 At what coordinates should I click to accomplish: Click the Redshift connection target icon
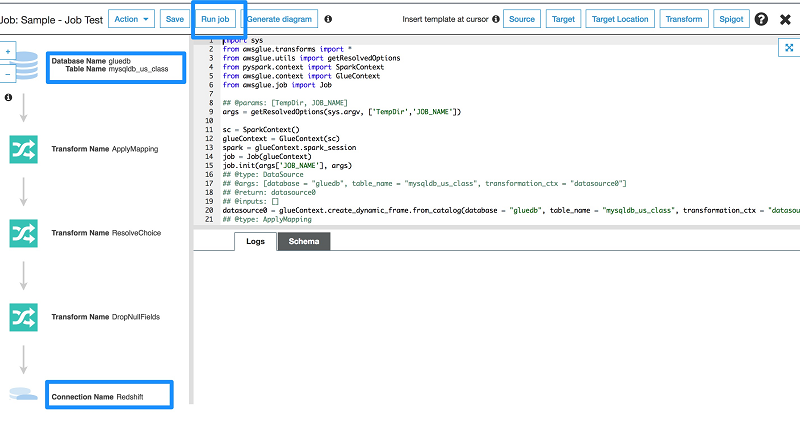tap(23, 394)
